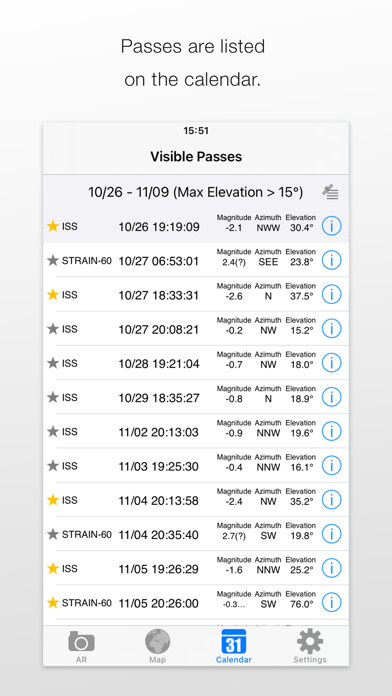
Task: Open info for ISS 11/04 20:13:58
Action: click(331, 500)
